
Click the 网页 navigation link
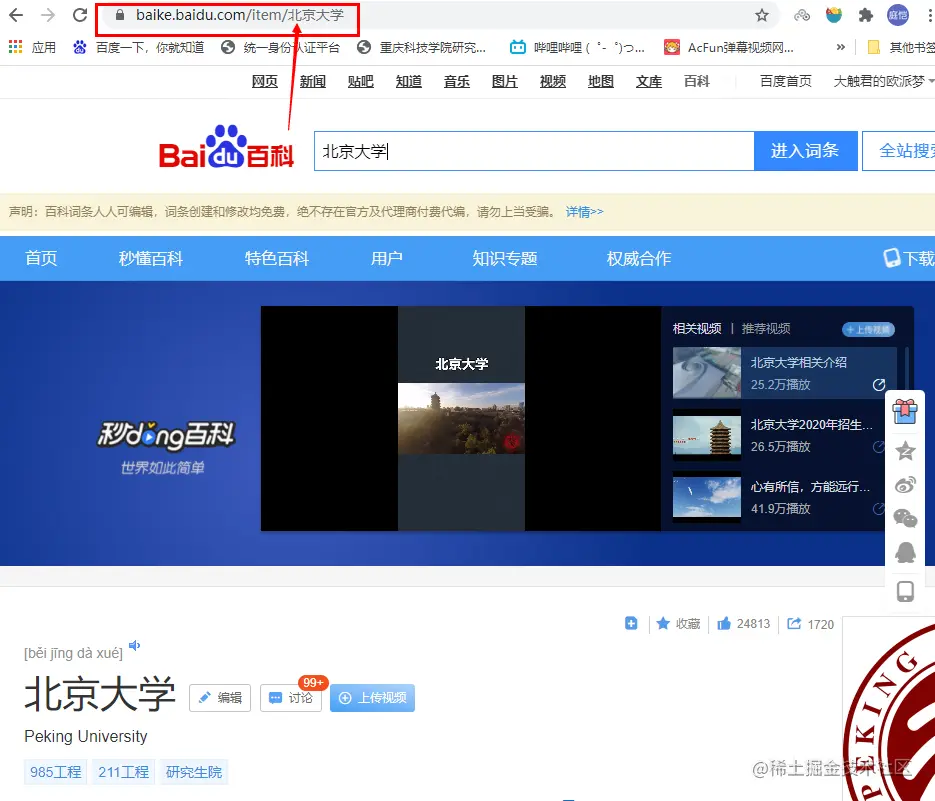pos(264,81)
